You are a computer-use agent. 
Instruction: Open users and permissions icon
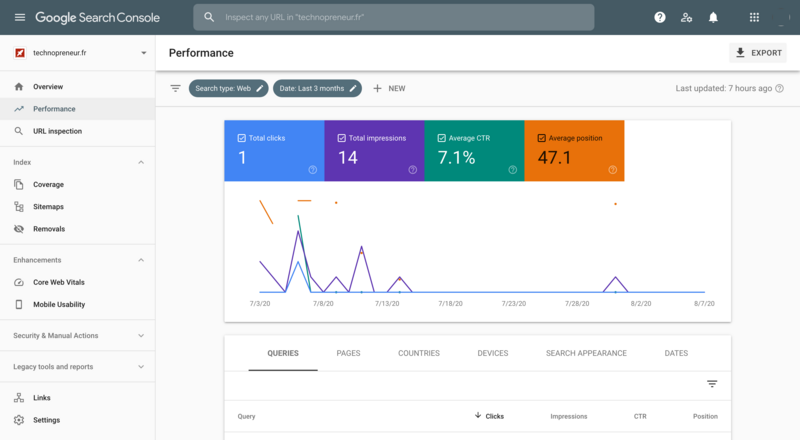pos(686,17)
